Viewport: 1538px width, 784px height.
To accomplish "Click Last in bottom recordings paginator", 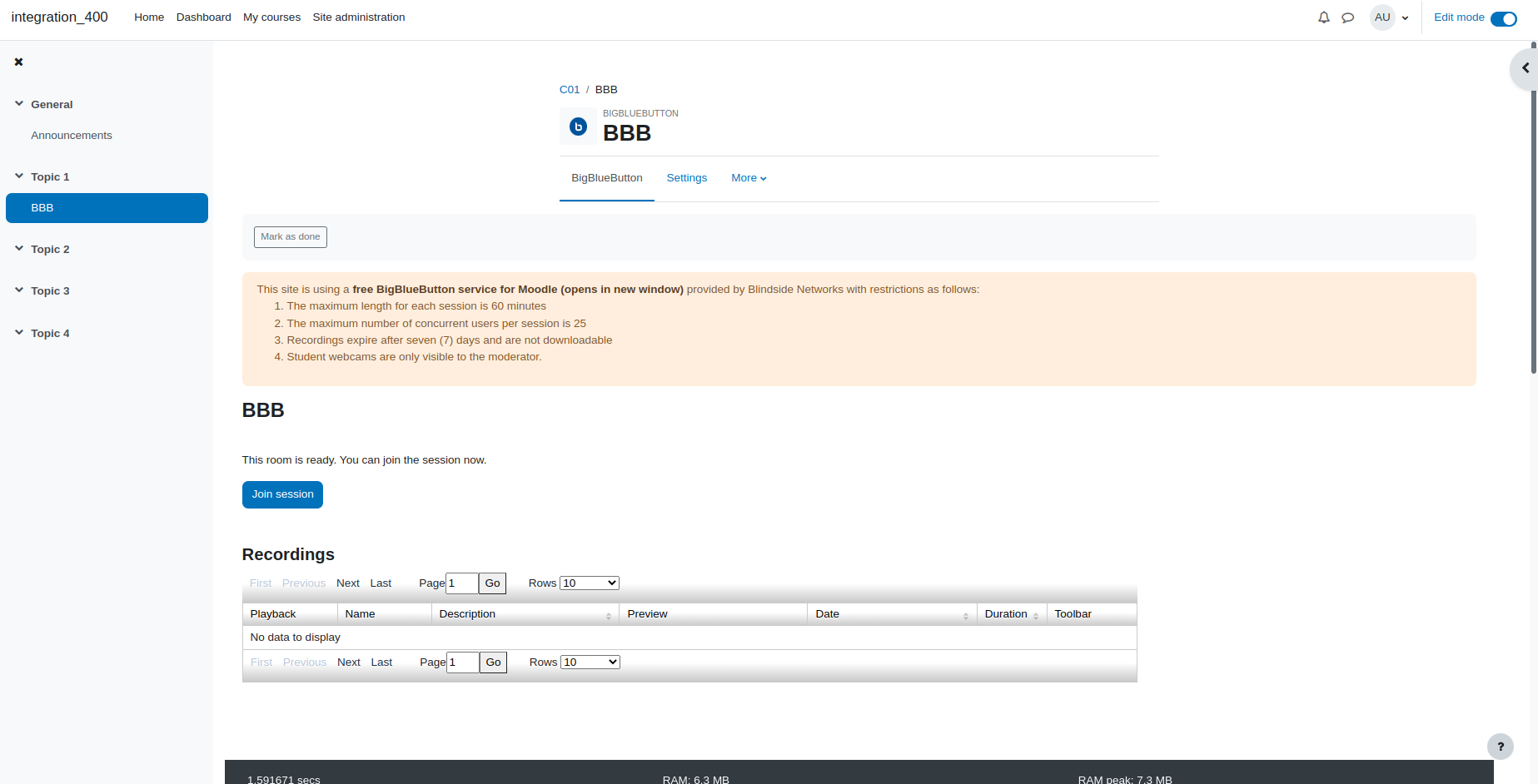I will [x=381, y=662].
